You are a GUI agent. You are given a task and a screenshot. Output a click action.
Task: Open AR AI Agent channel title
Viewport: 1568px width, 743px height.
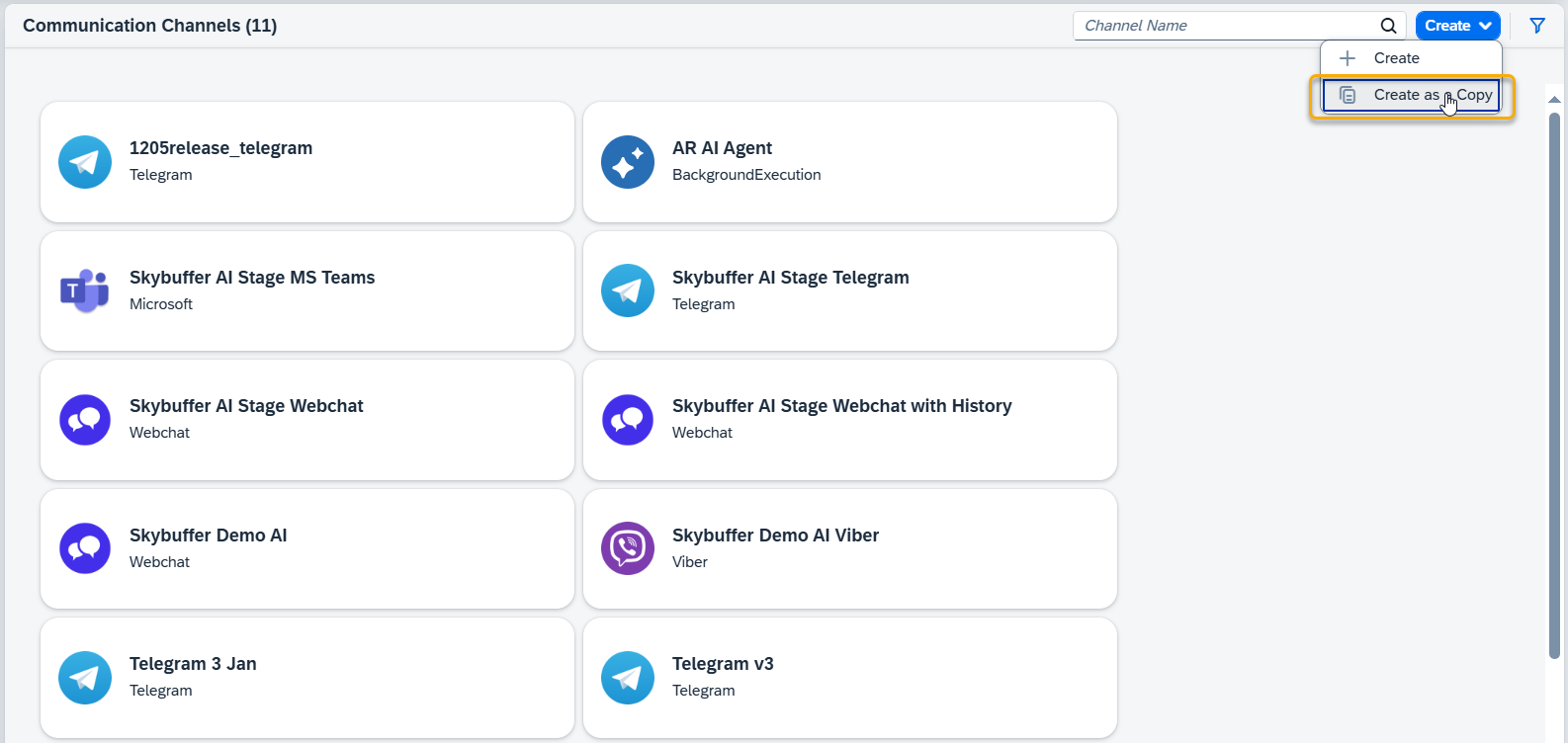pos(722,148)
